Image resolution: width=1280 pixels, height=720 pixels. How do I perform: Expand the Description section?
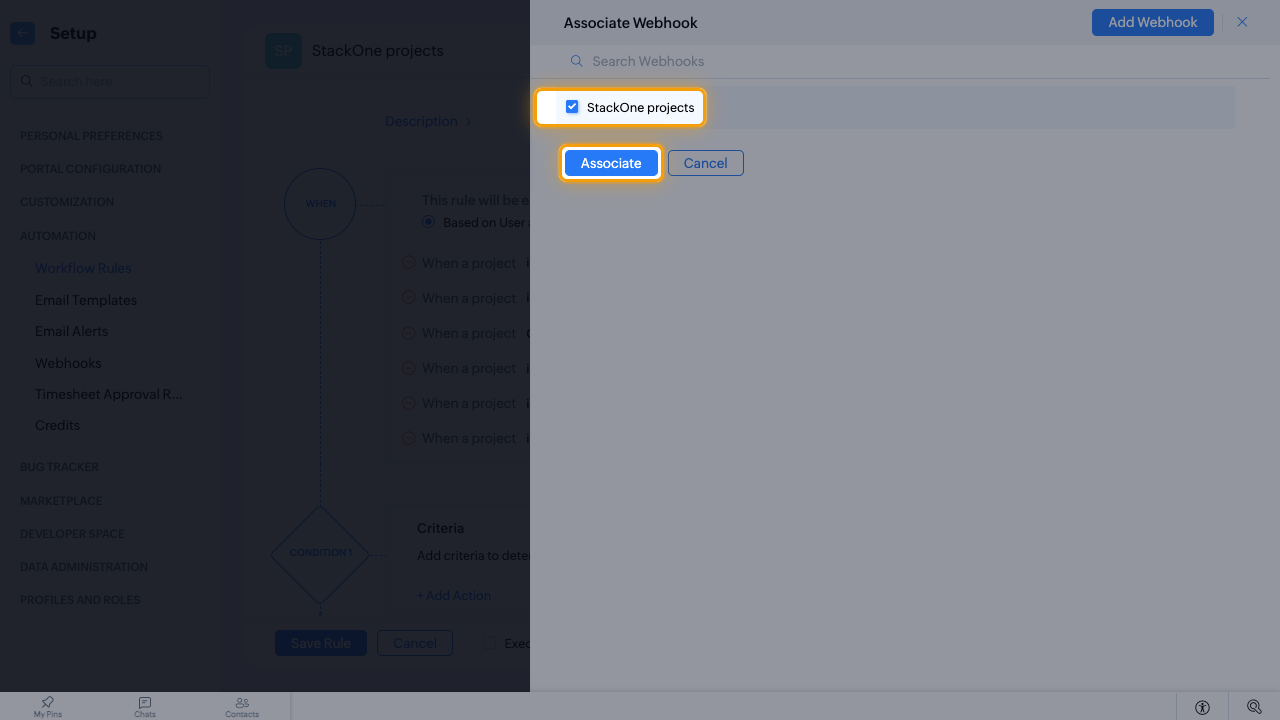429,121
